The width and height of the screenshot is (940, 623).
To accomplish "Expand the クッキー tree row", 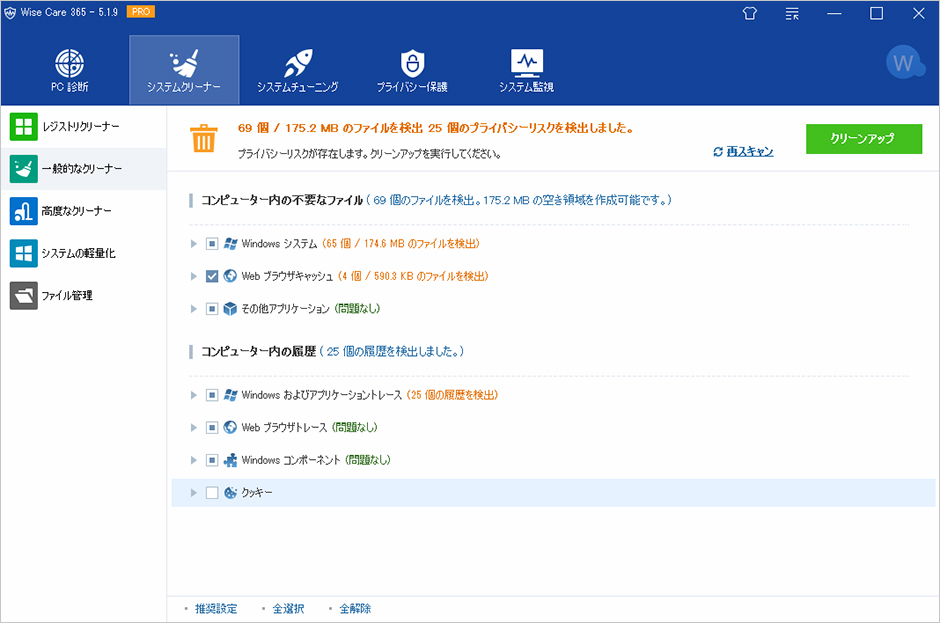I will [x=193, y=492].
